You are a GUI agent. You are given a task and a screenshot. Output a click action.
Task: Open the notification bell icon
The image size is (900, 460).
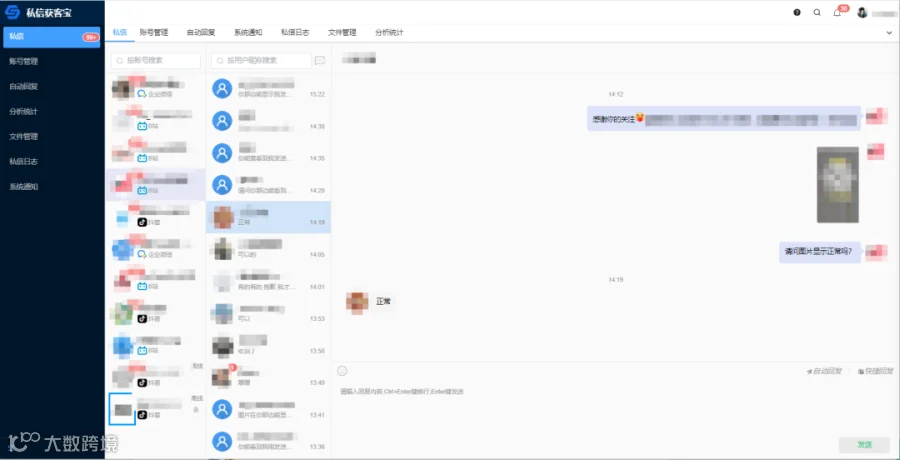pyautogui.click(x=837, y=13)
